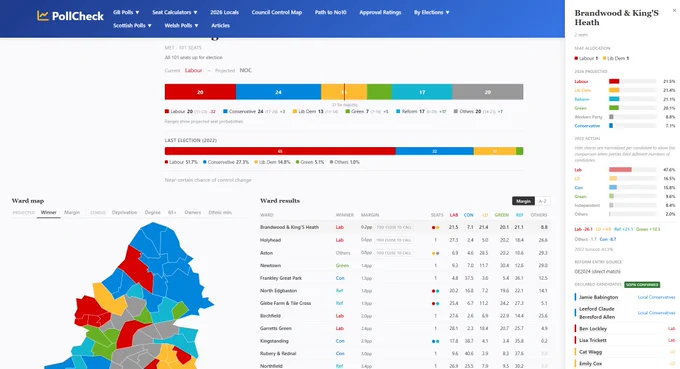Viewport: 680px width, 369px height.
Task: Expand the By Elections menu
Action: pyautogui.click(x=432, y=12)
